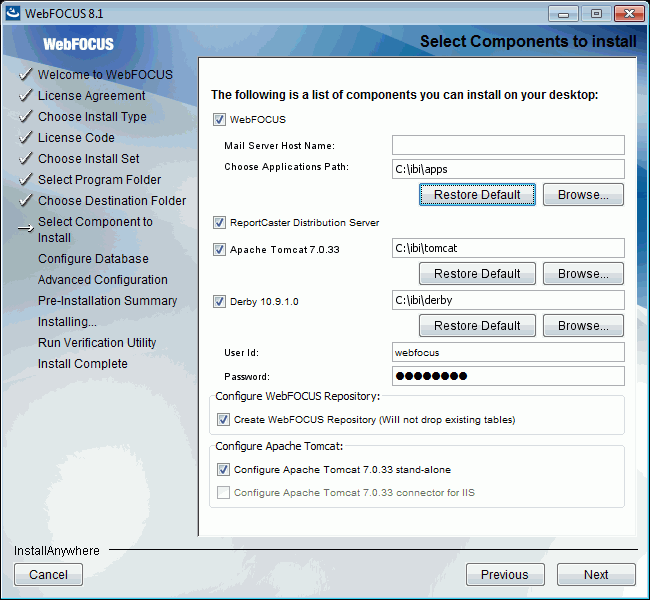650x600 pixels.
Task: Click the 'Pre-Installation Summary' step
Action: point(107,301)
